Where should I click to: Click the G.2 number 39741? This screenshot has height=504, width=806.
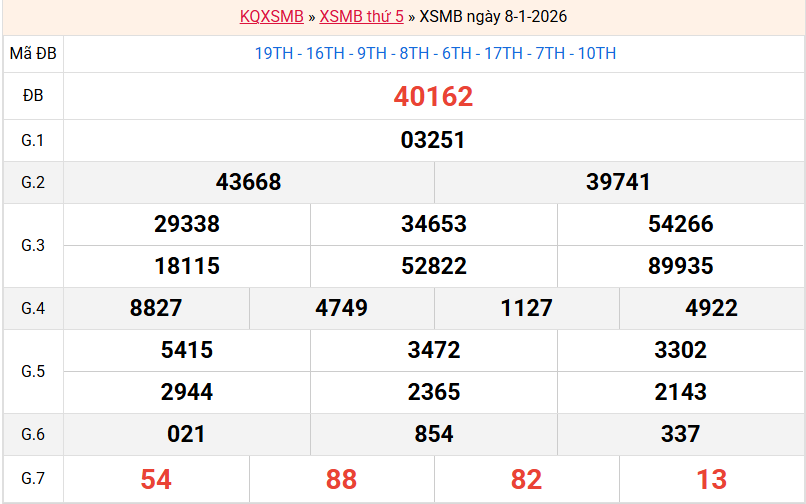point(618,182)
